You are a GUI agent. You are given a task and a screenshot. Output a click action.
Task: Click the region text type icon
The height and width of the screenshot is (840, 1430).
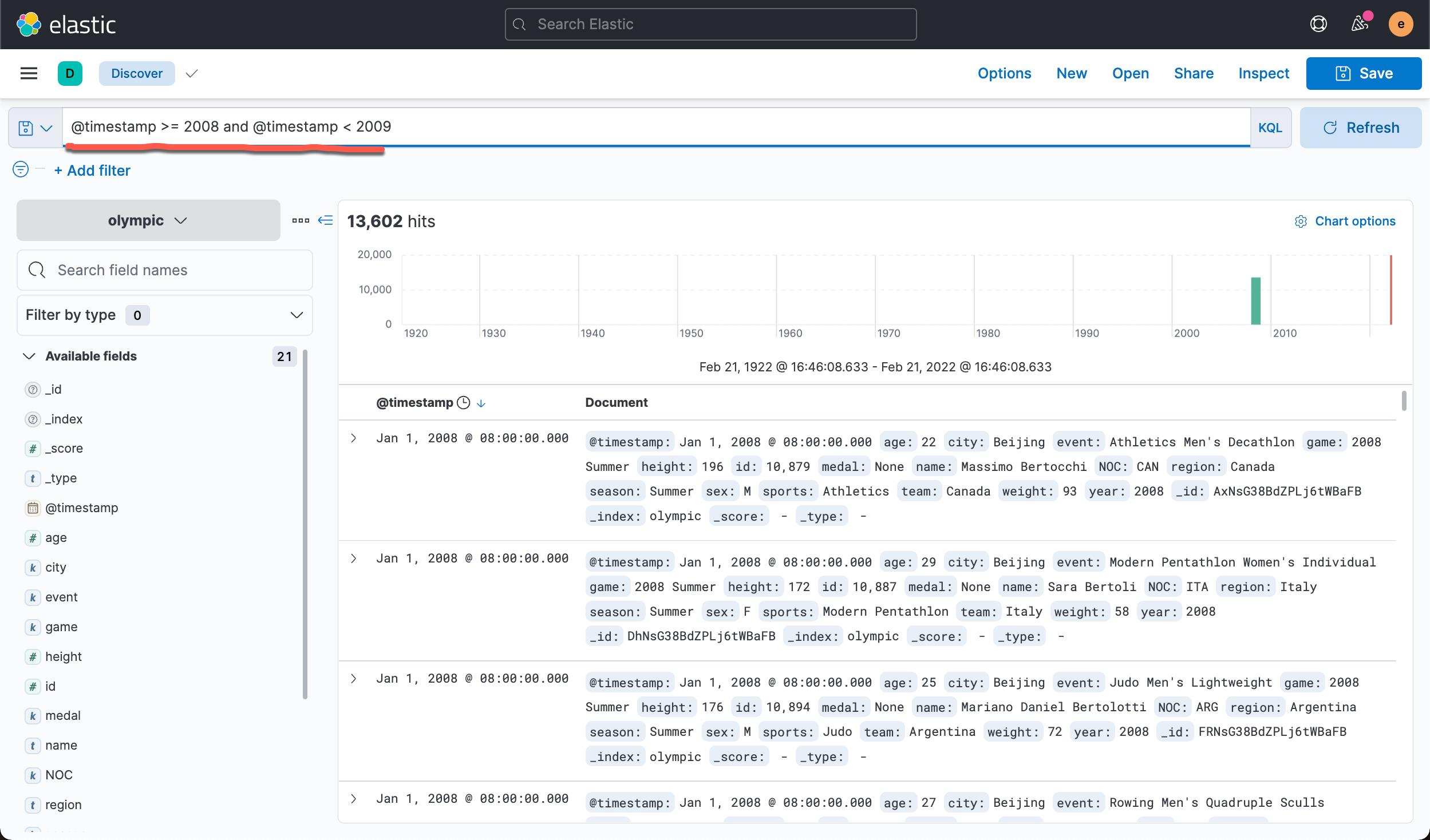(33, 805)
